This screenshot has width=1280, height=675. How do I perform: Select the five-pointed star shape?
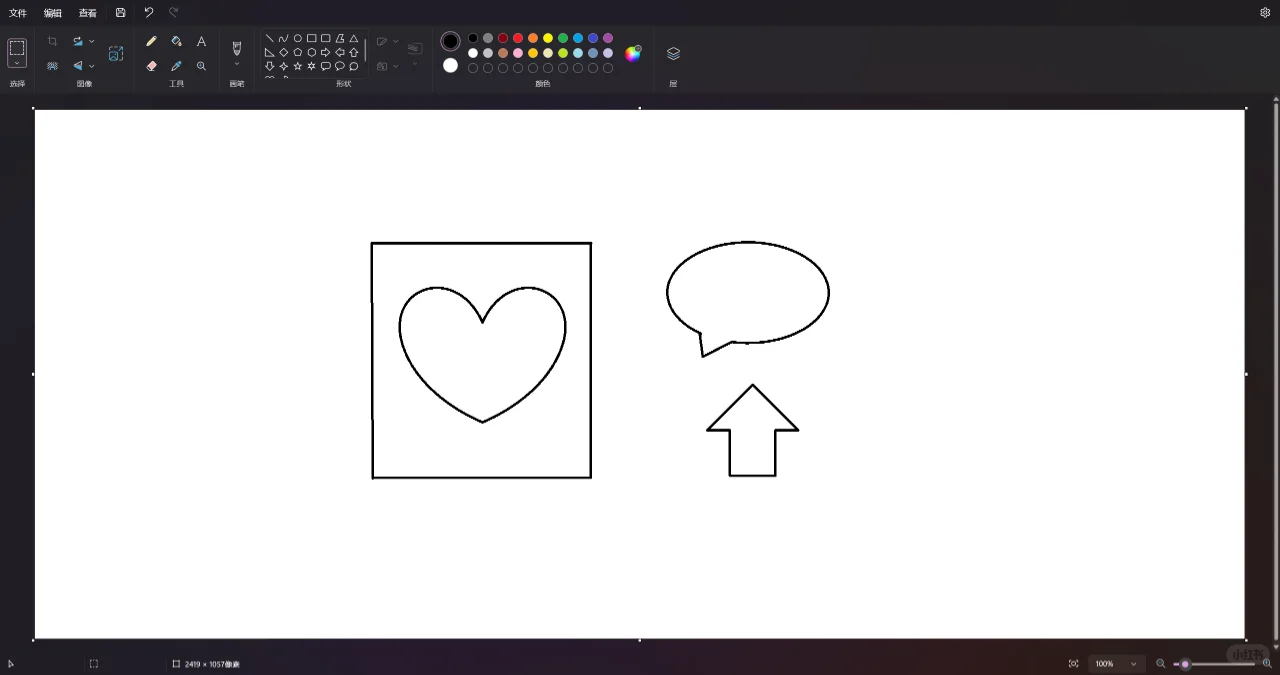298,66
